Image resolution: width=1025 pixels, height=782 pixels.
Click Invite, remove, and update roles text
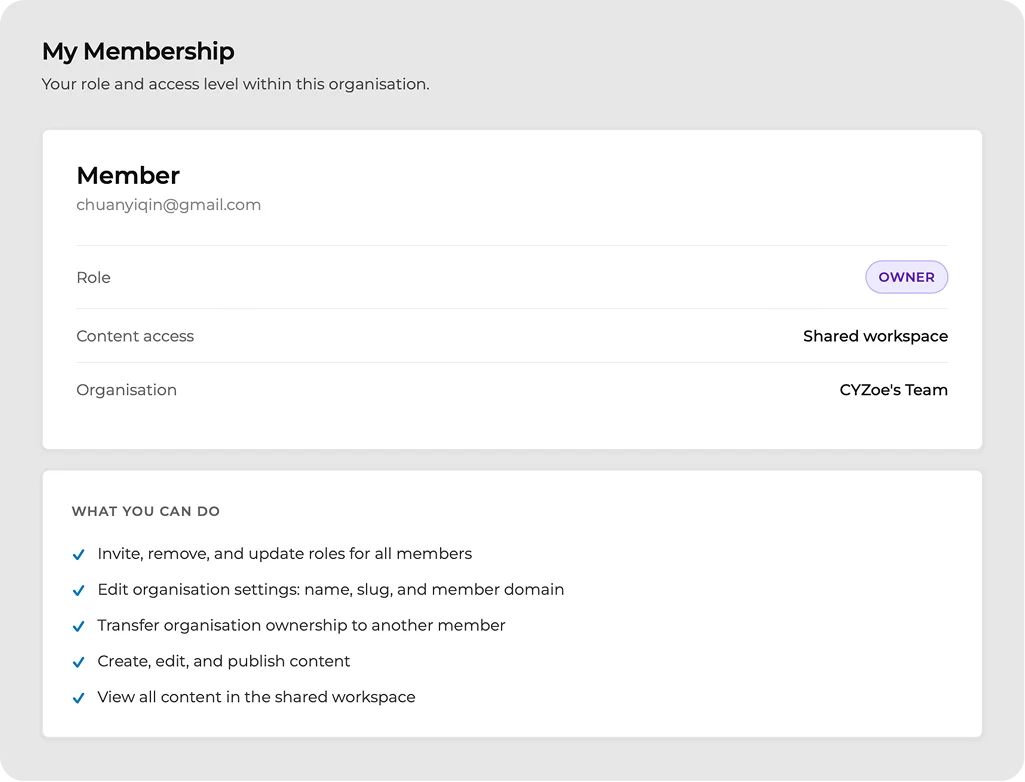[285, 554]
